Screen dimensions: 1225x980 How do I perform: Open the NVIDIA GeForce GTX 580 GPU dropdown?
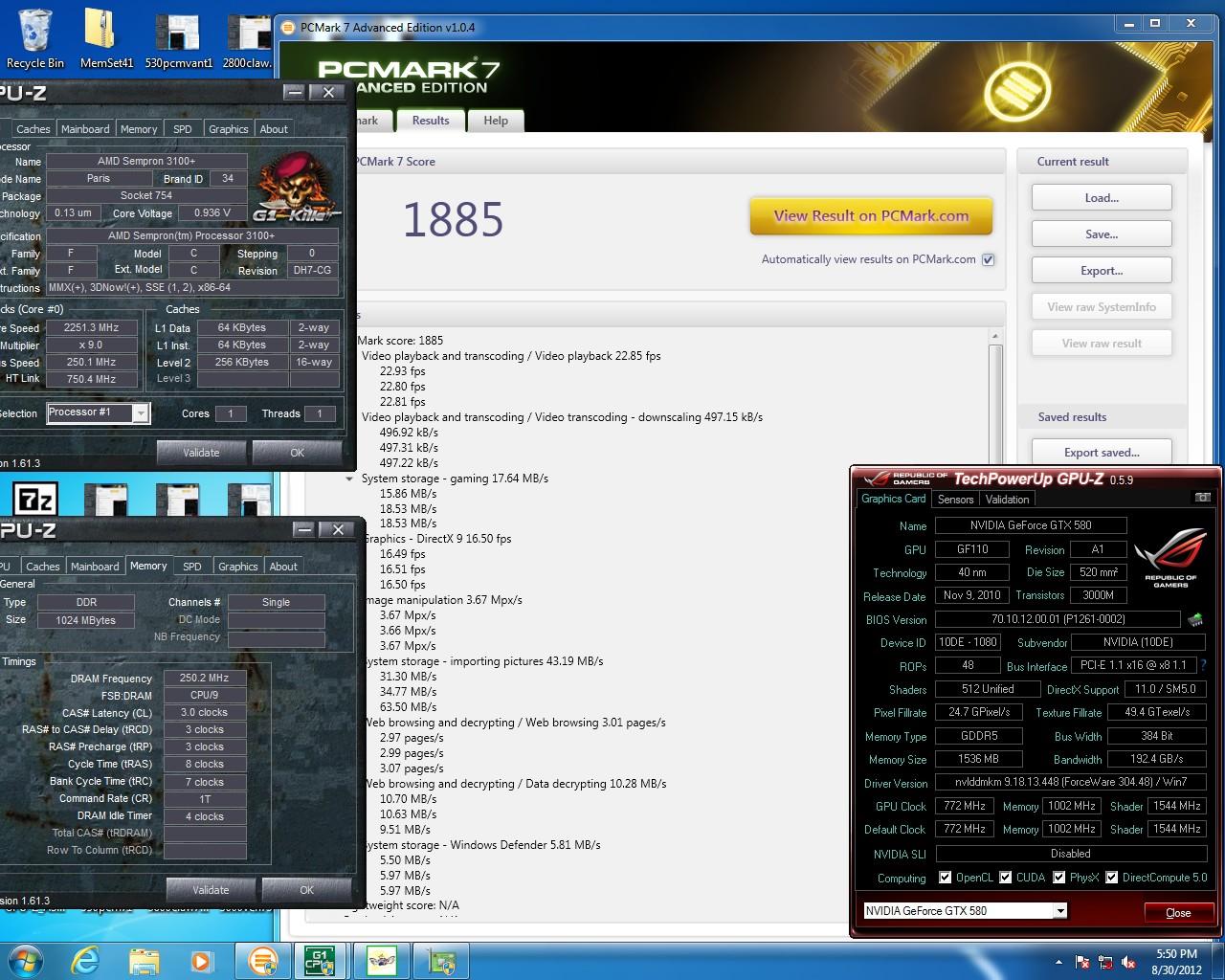pos(1059,911)
